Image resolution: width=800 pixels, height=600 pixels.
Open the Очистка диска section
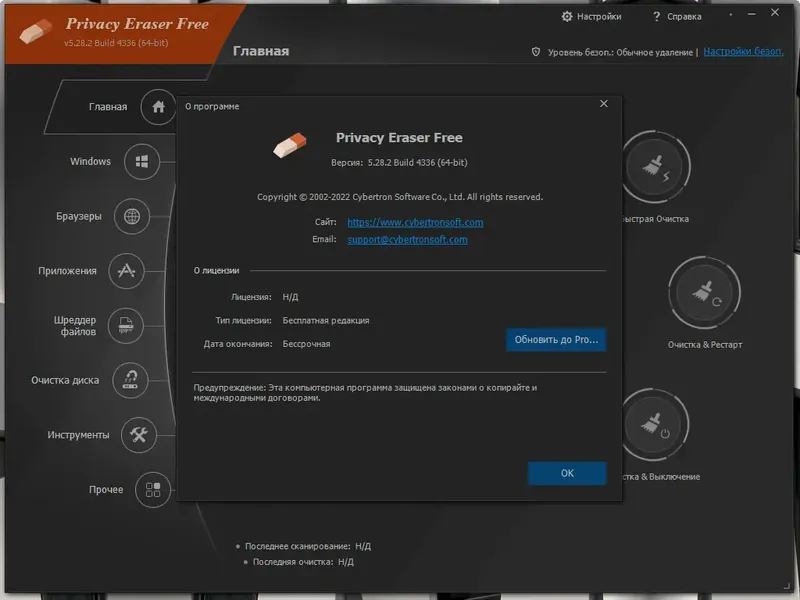[65, 380]
